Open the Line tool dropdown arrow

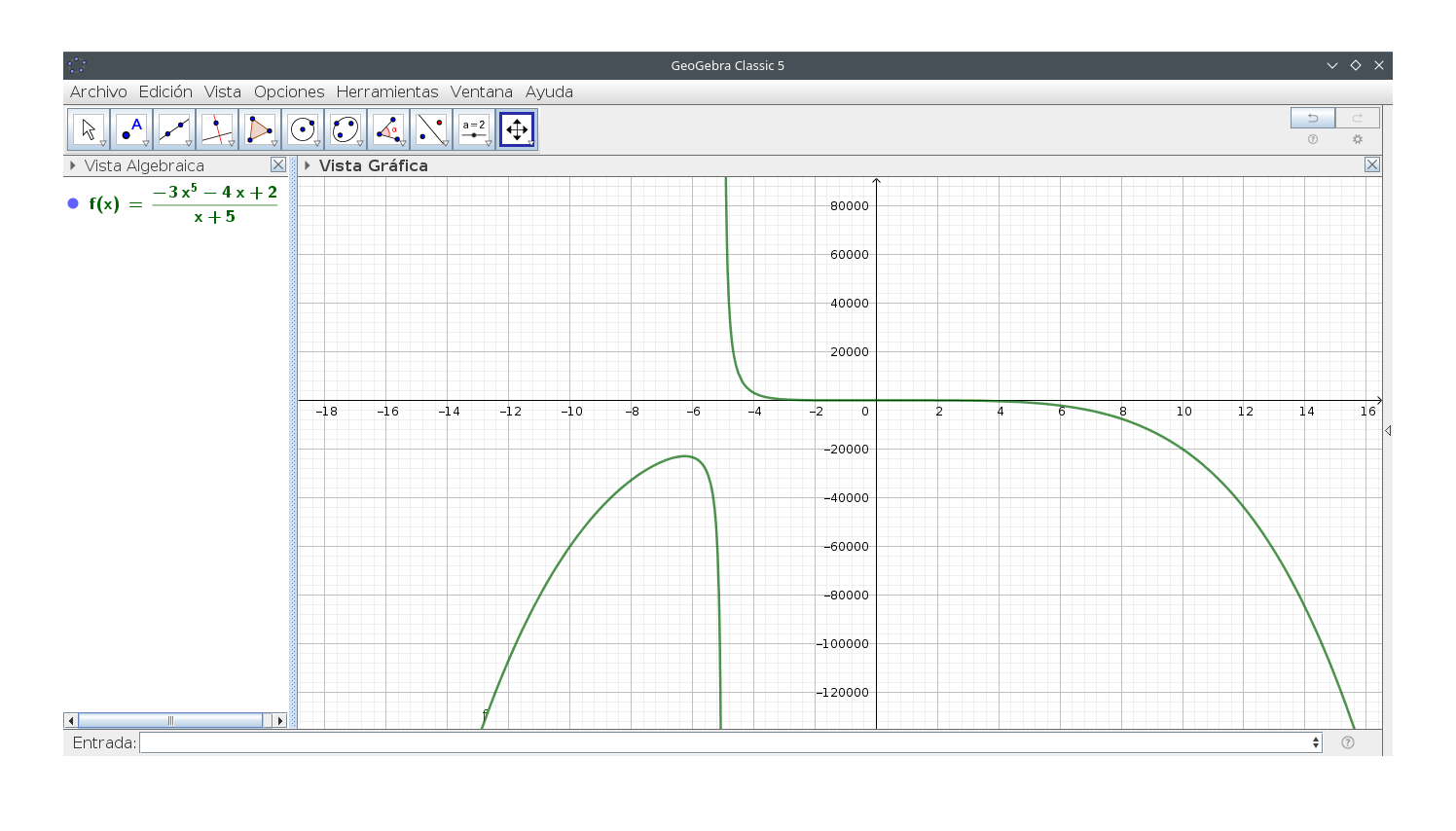(189, 143)
